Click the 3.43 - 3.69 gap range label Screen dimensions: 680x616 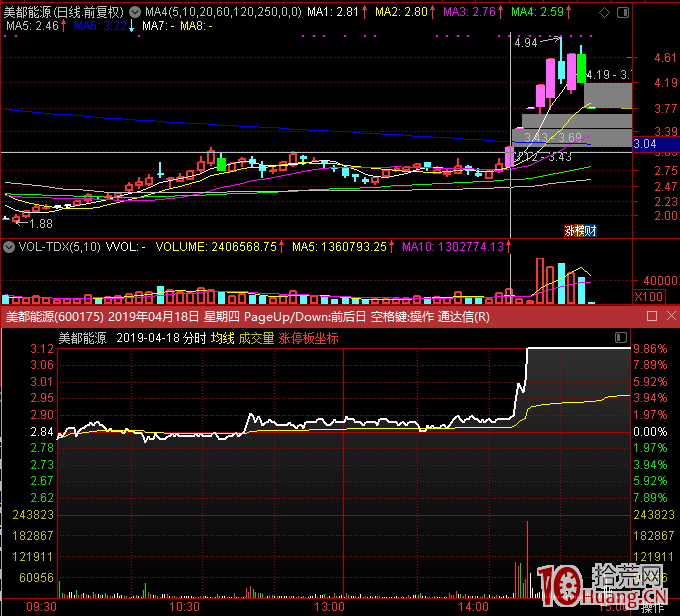tap(553, 138)
